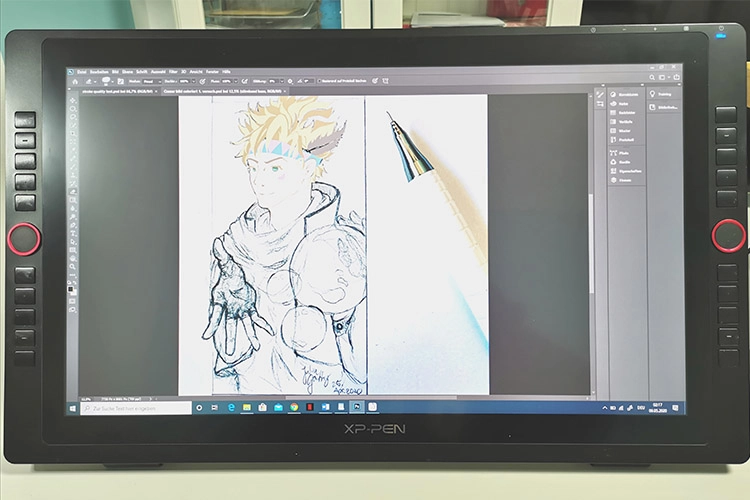Open the Brushes panel icon
Viewport: 750px width, 500px height.
pos(600,95)
